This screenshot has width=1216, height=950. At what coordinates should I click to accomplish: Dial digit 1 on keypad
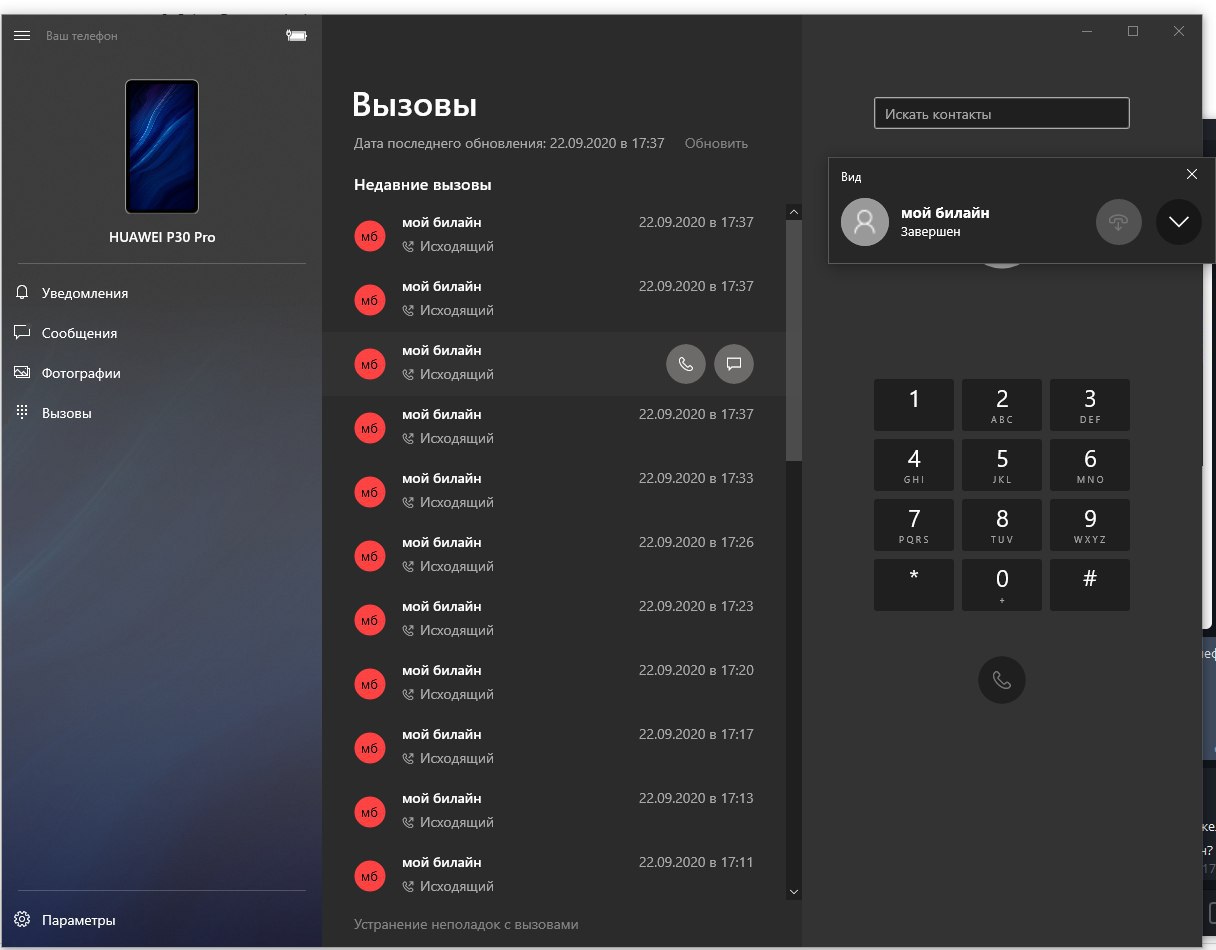(914, 405)
